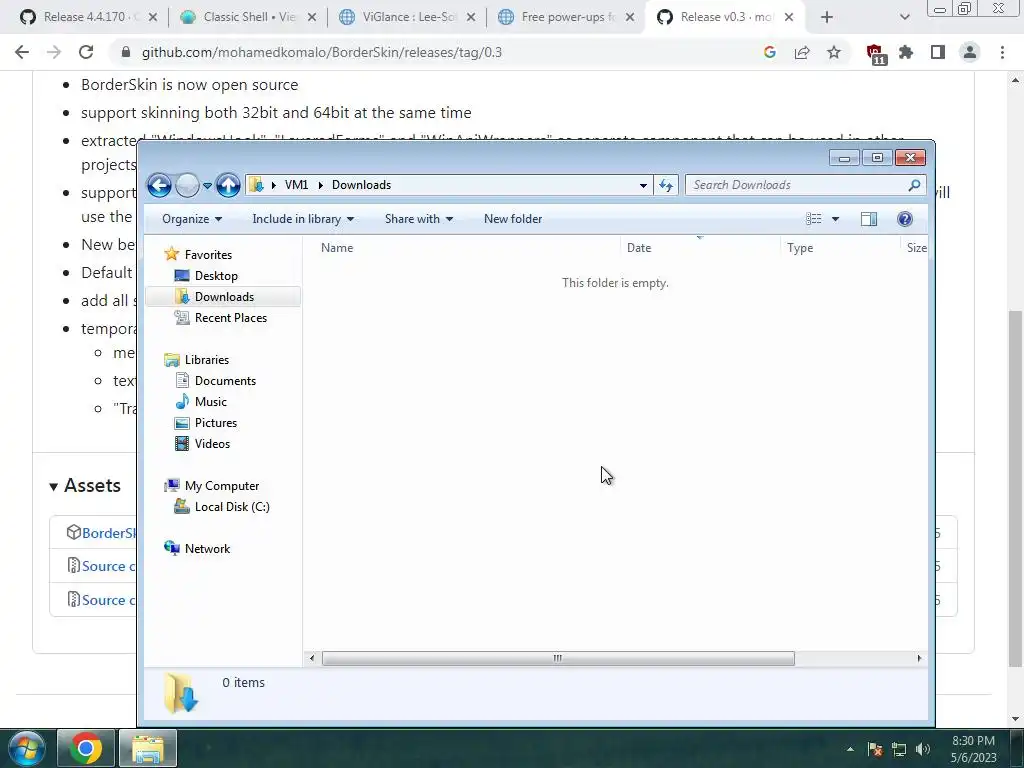The width and height of the screenshot is (1024, 768).
Task: Share this page icon in Chrome
Action: [x=802, y=52]
